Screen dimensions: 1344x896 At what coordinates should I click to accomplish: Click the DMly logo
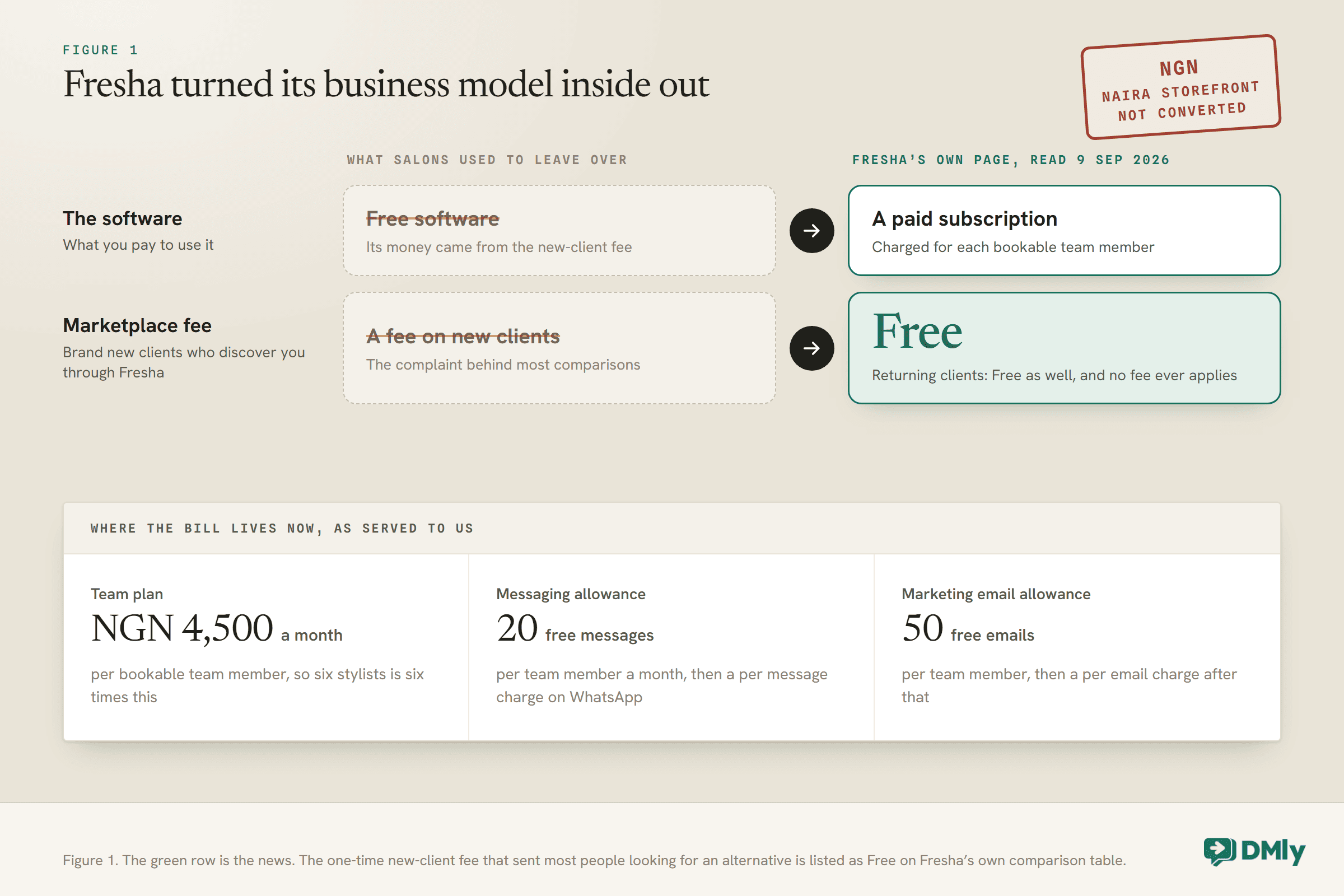[1254, 851]
